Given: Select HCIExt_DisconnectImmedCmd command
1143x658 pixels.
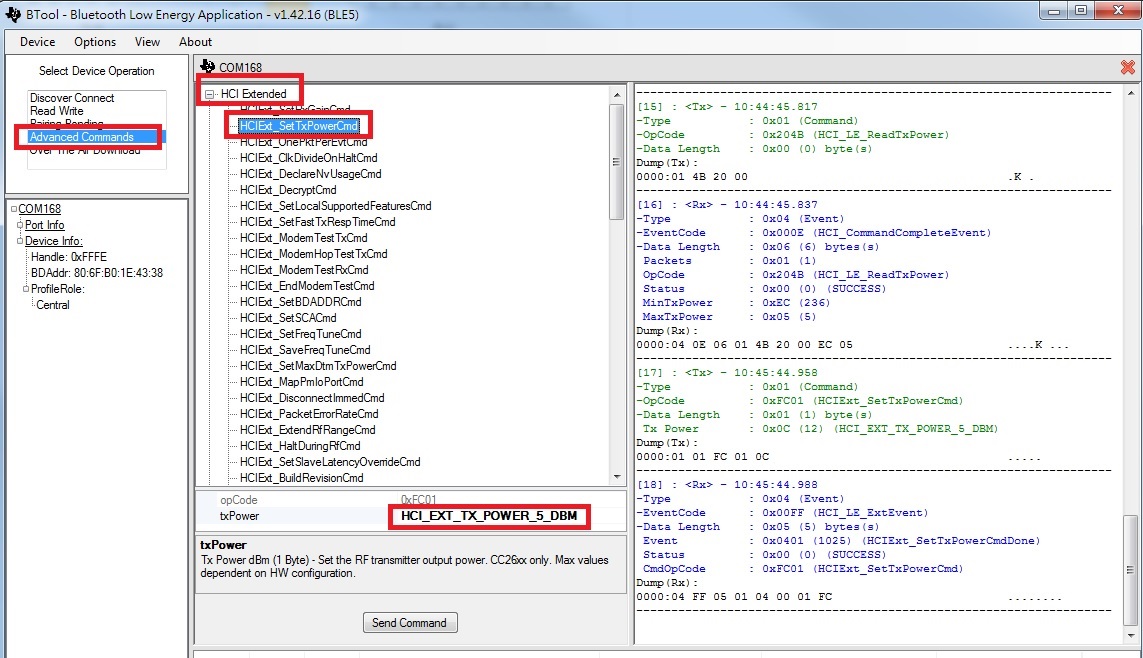Looking at the screenshot, I should click(x=312, y=399).
